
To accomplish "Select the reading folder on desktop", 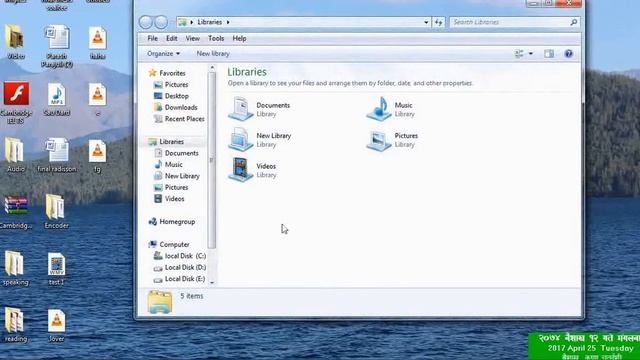I will point(15,325).
